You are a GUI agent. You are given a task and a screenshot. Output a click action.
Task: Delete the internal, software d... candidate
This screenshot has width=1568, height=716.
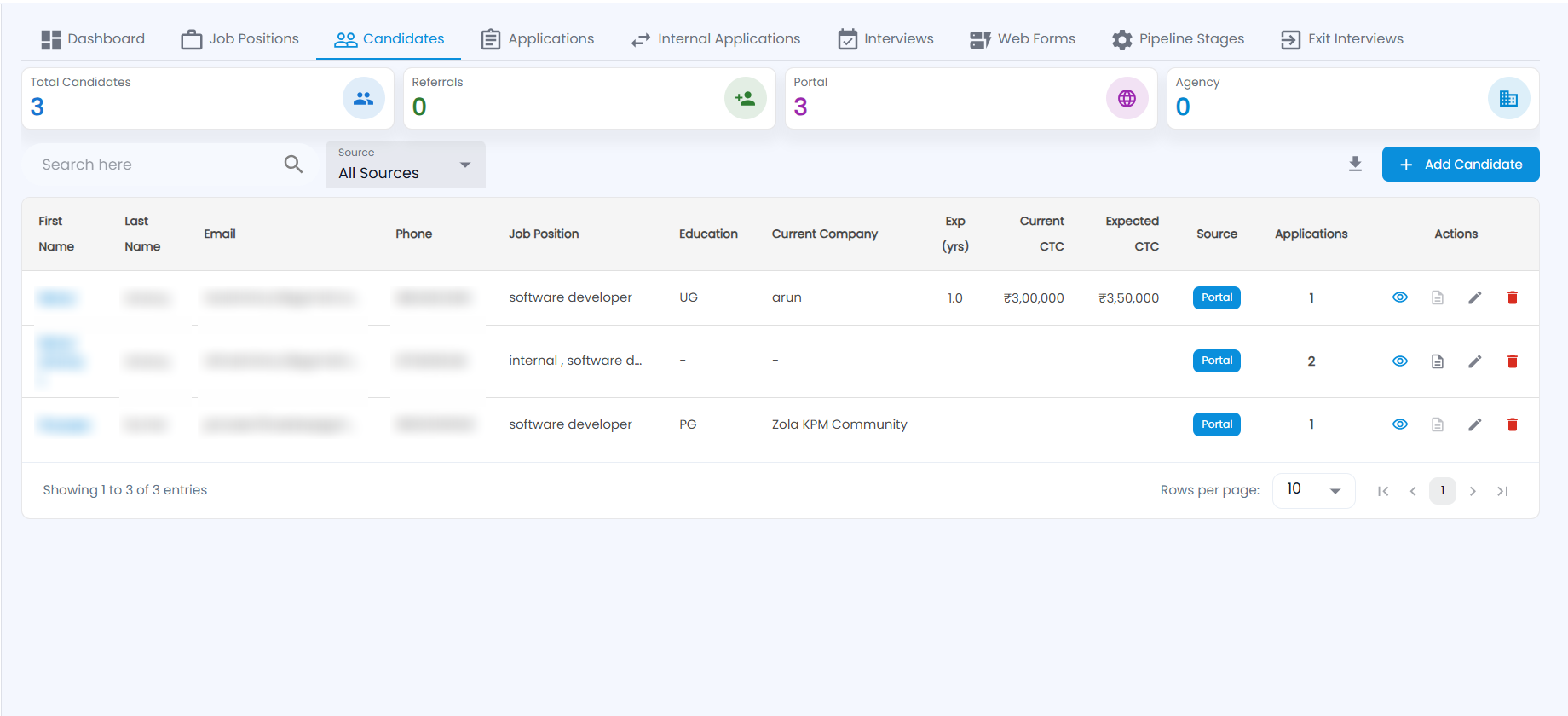[x=1513, y=361]
